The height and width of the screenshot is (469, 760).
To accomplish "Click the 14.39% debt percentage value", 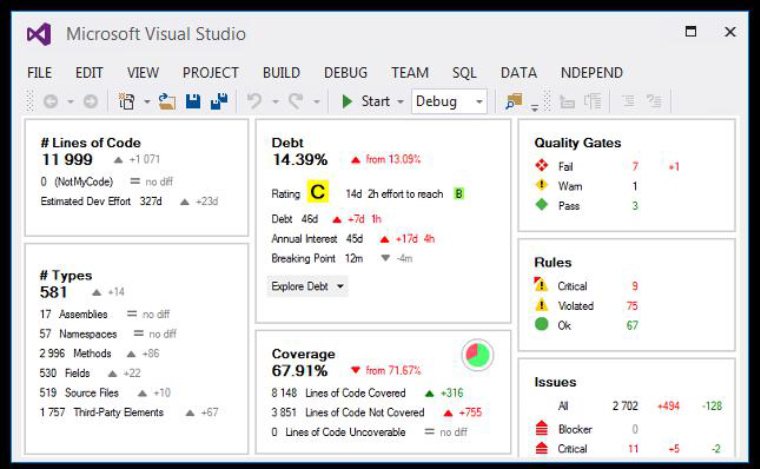I will pyautogui.click(x=300, y=159).
